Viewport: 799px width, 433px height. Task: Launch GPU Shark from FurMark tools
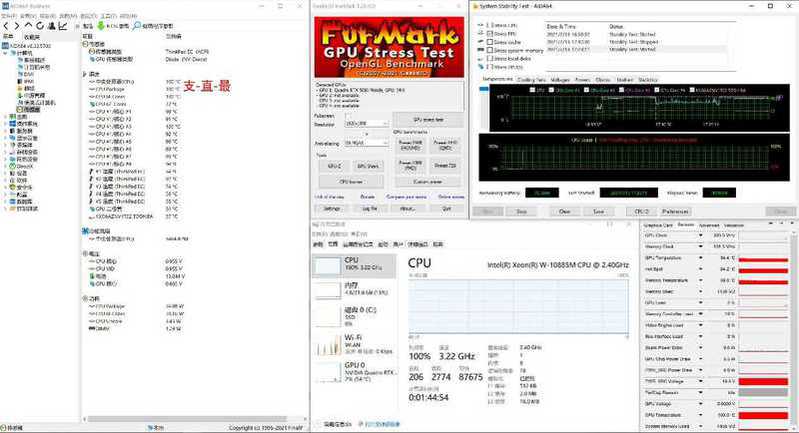[368, 166]
